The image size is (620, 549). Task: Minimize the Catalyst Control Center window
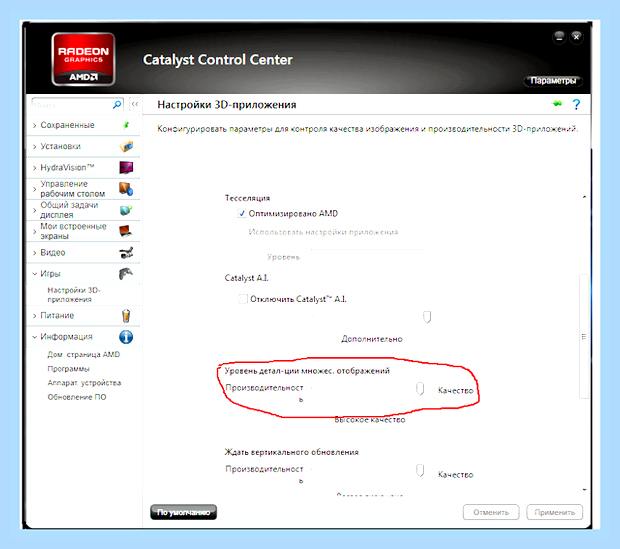tap(559, 38)
